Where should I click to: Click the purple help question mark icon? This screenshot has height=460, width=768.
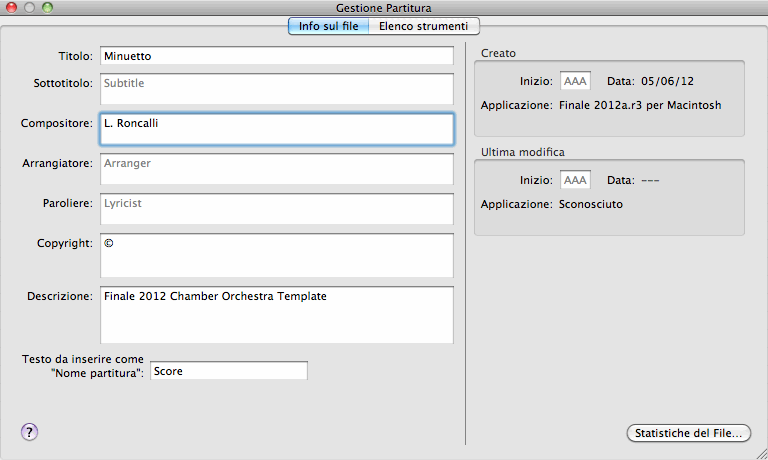coord(29,432)
